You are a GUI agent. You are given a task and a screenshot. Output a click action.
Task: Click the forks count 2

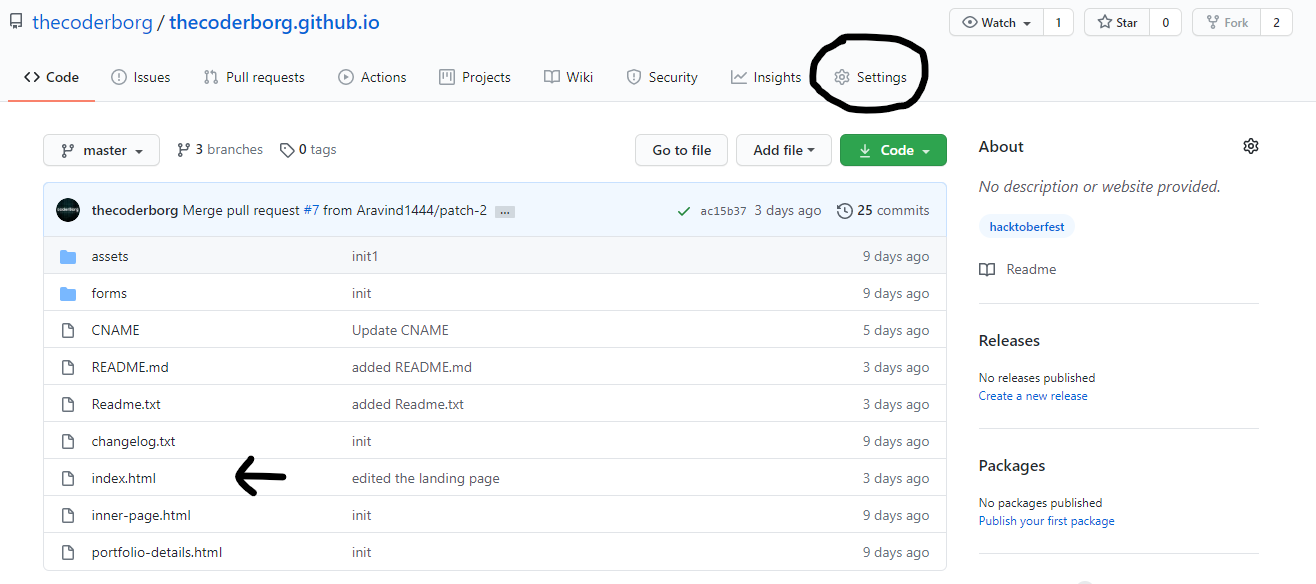coord(1276,22)
